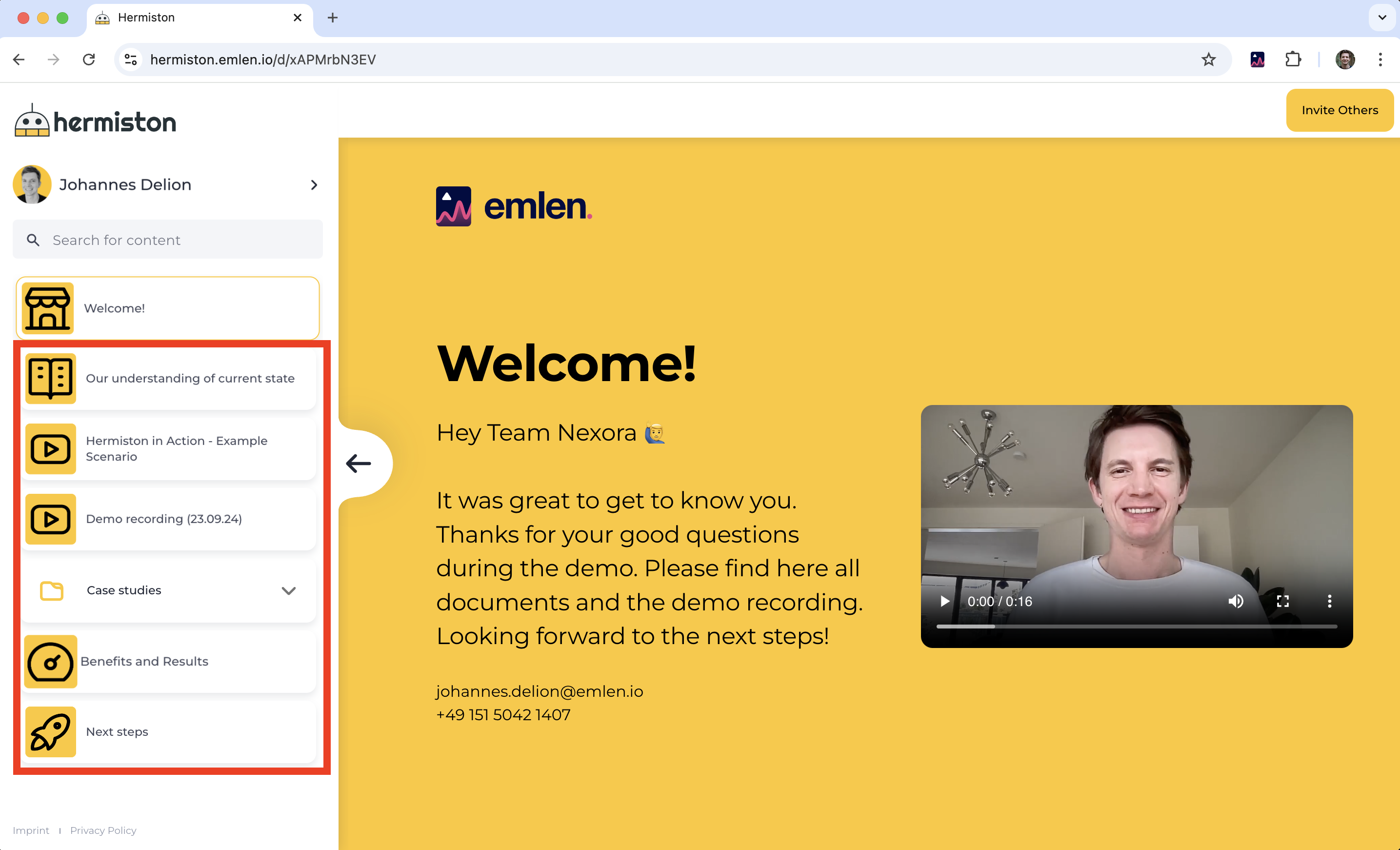Viewport: 1400px width, 850px height.
Task: Bookmark this page with the star icon
Action: tap(1208, 60)
